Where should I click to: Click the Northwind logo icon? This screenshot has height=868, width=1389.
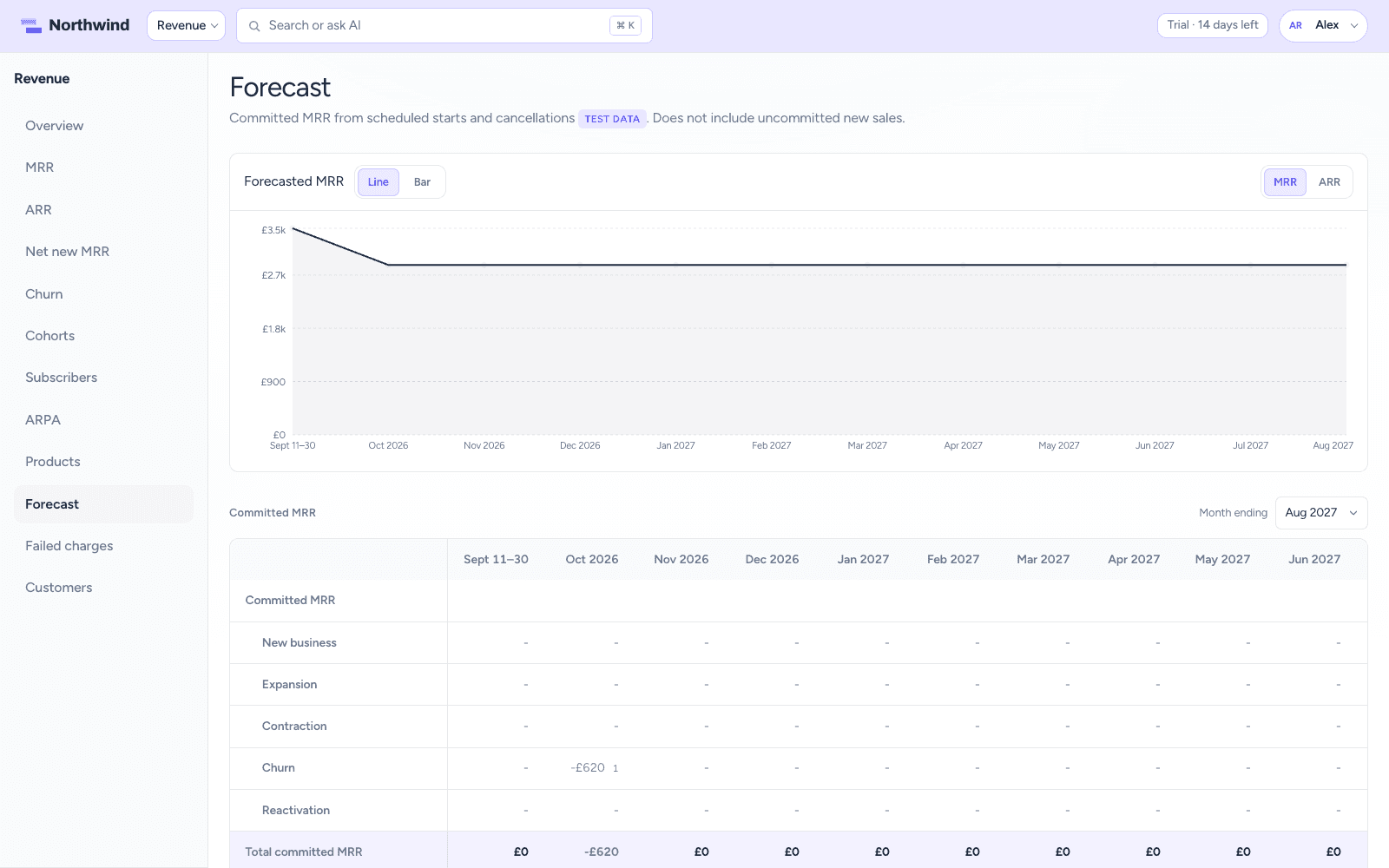coord(31,26)
